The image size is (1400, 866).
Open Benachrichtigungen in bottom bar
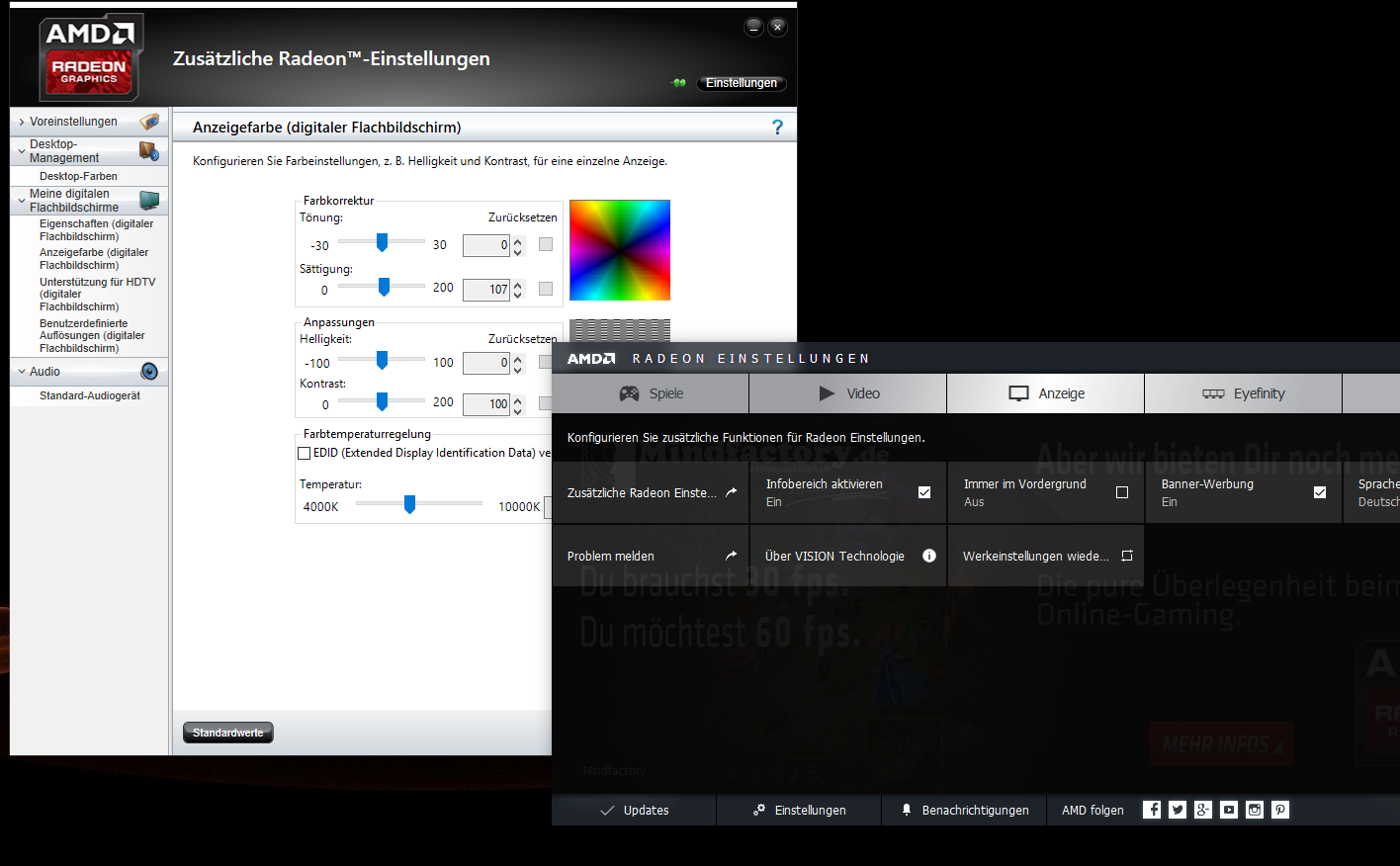coord(964,810)
